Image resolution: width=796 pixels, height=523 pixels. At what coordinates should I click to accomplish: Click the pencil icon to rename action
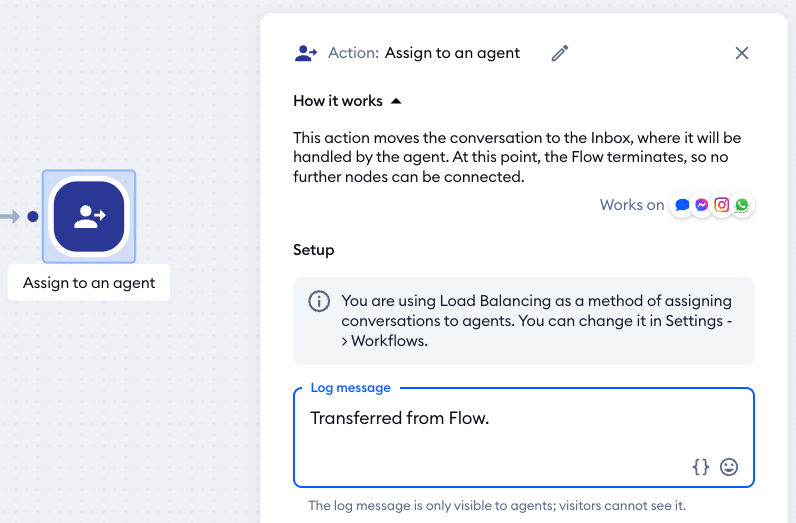(560, 53)
